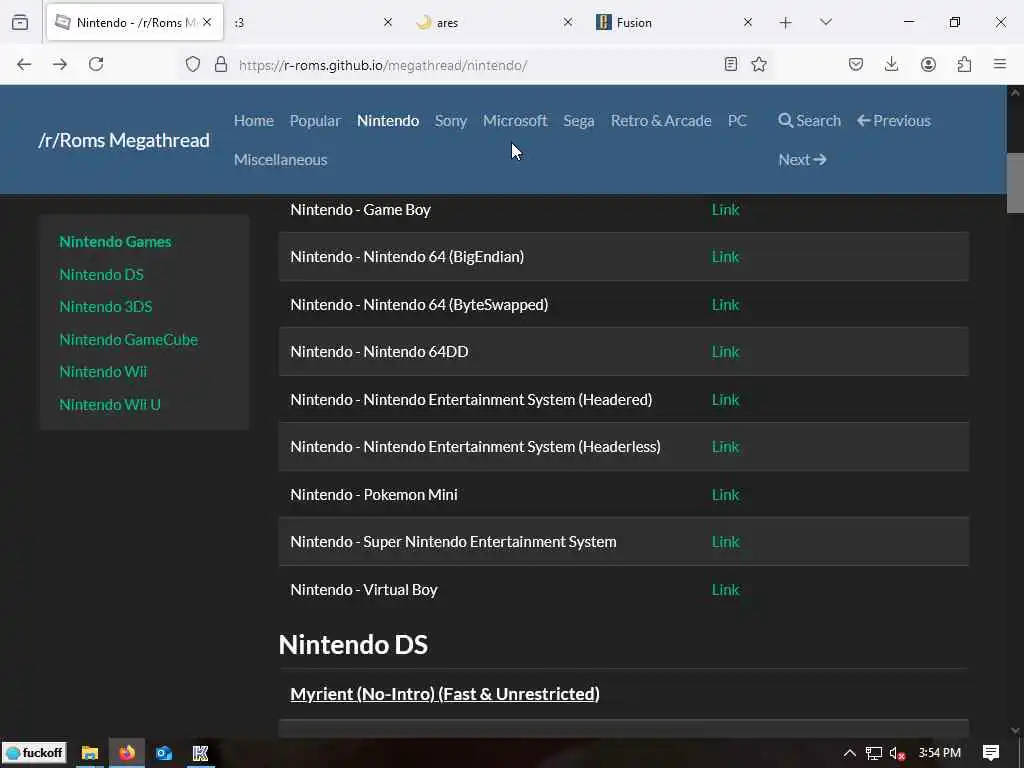Open Link for NES (Headerless)
Image resolution: width=1024 pixels, height=768 pixels.
coord(725,447)
